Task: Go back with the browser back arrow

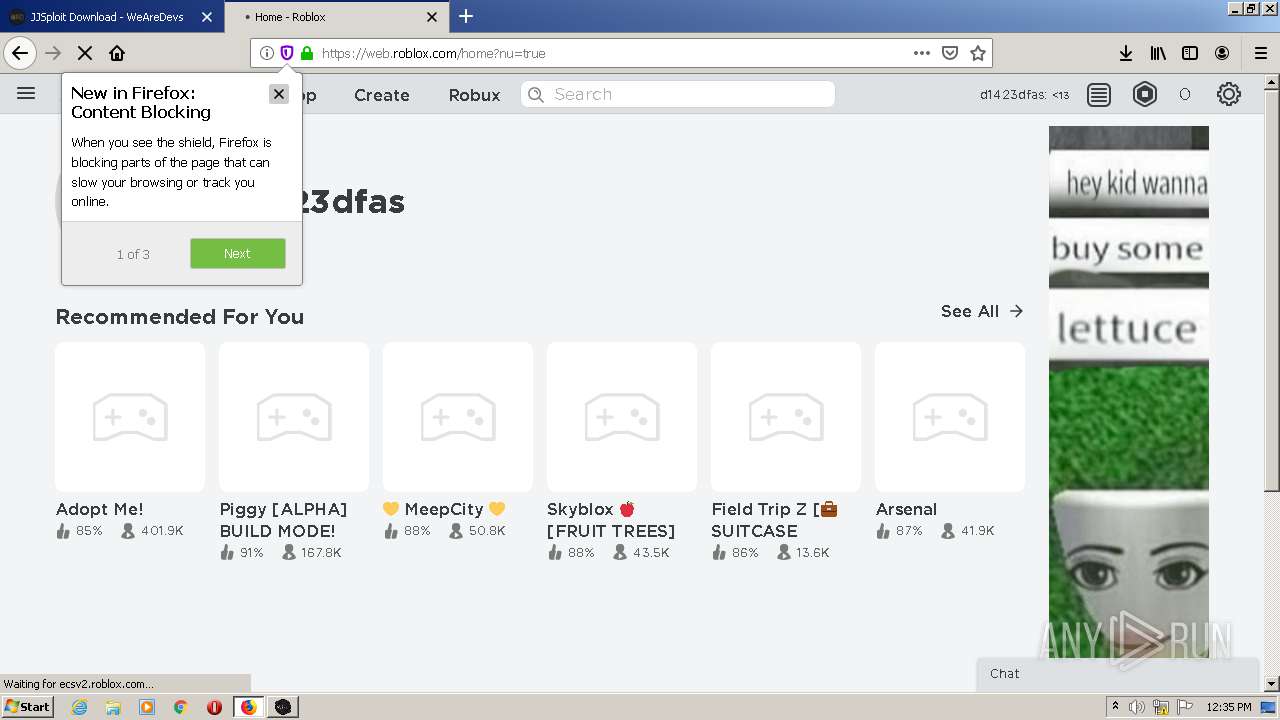Action: tap(20, 53)
